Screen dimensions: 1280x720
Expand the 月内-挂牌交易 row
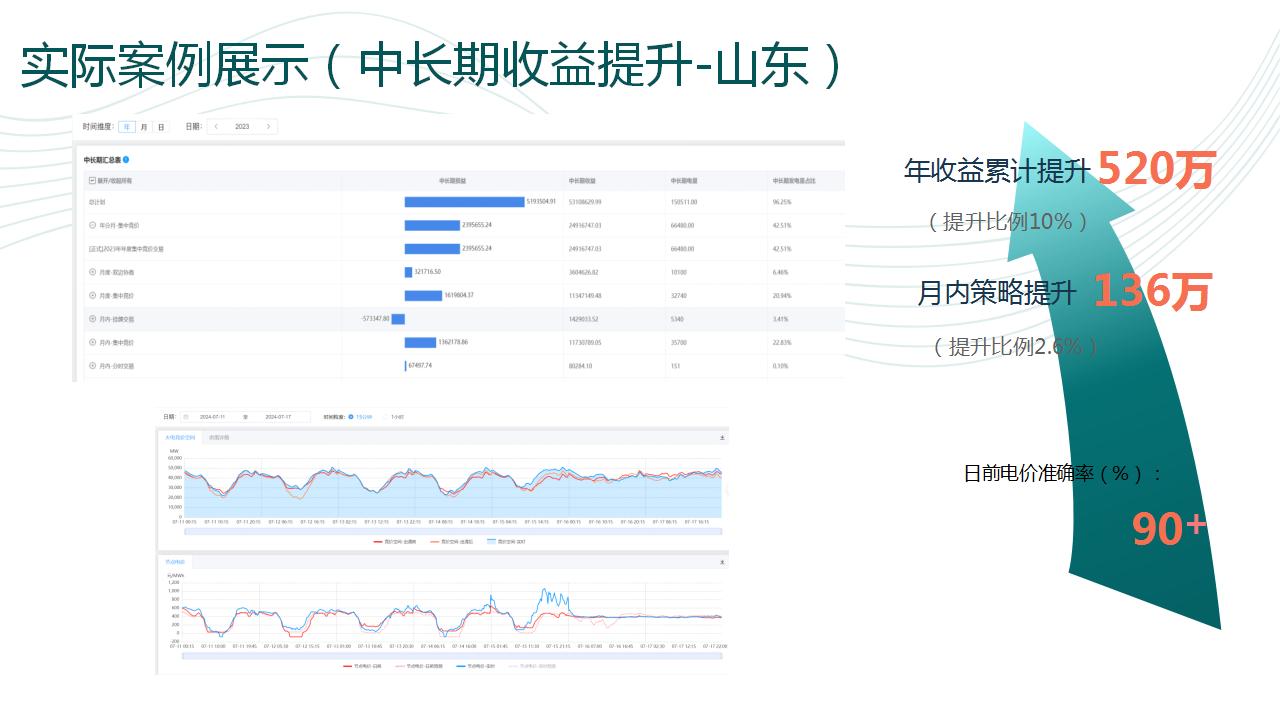[92, 319]
